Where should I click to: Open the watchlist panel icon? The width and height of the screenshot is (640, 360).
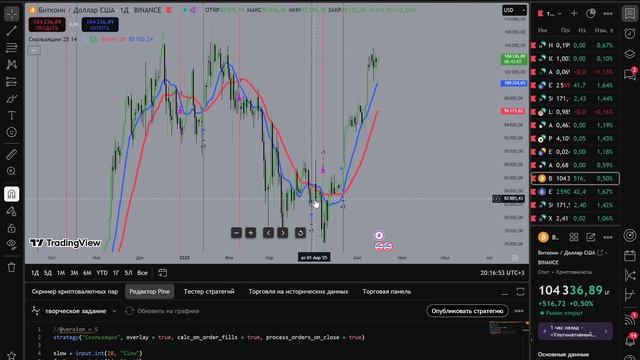(x=630, y=13)
